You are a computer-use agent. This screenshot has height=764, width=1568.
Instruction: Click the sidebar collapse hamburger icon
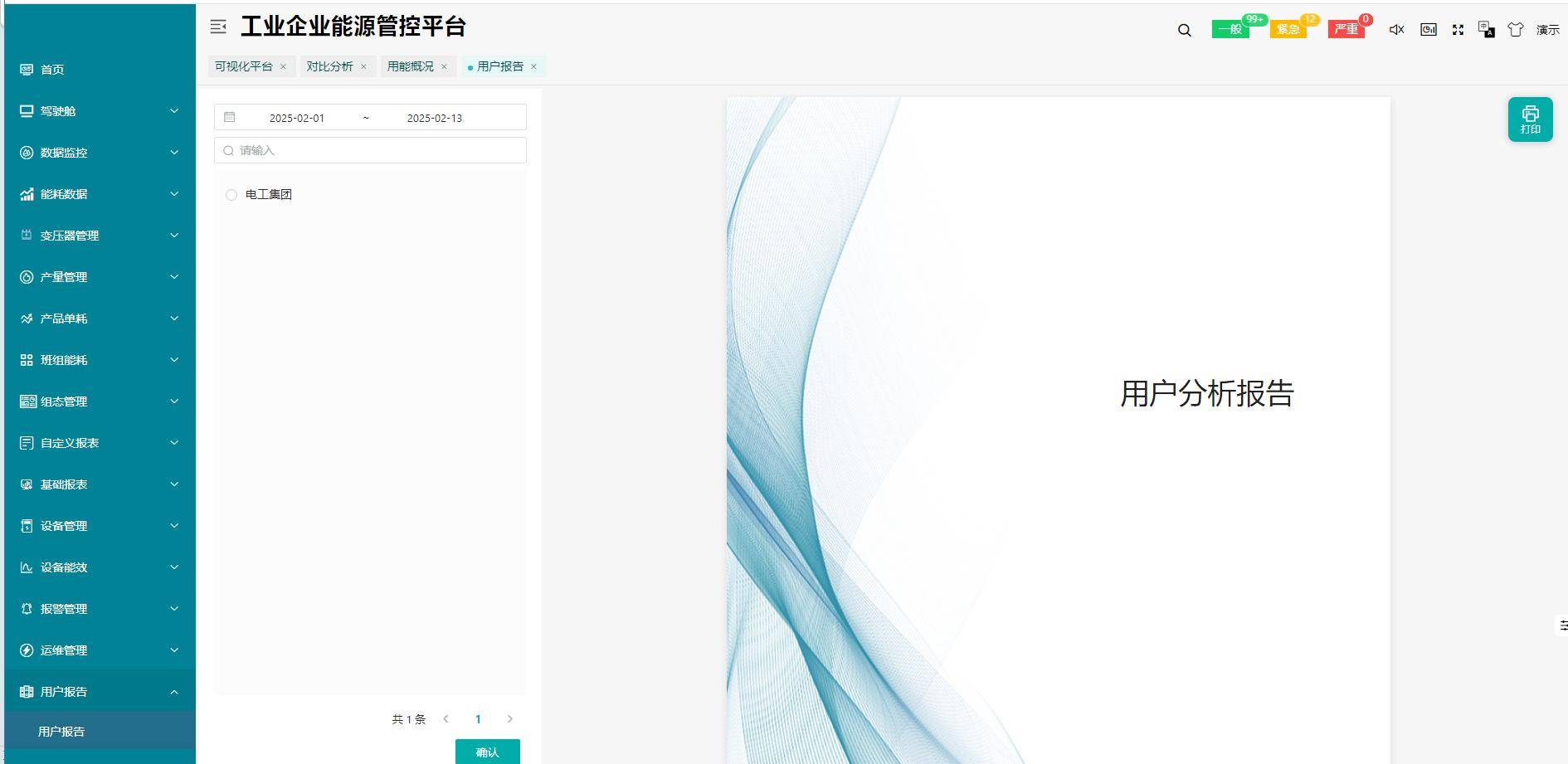218,27
